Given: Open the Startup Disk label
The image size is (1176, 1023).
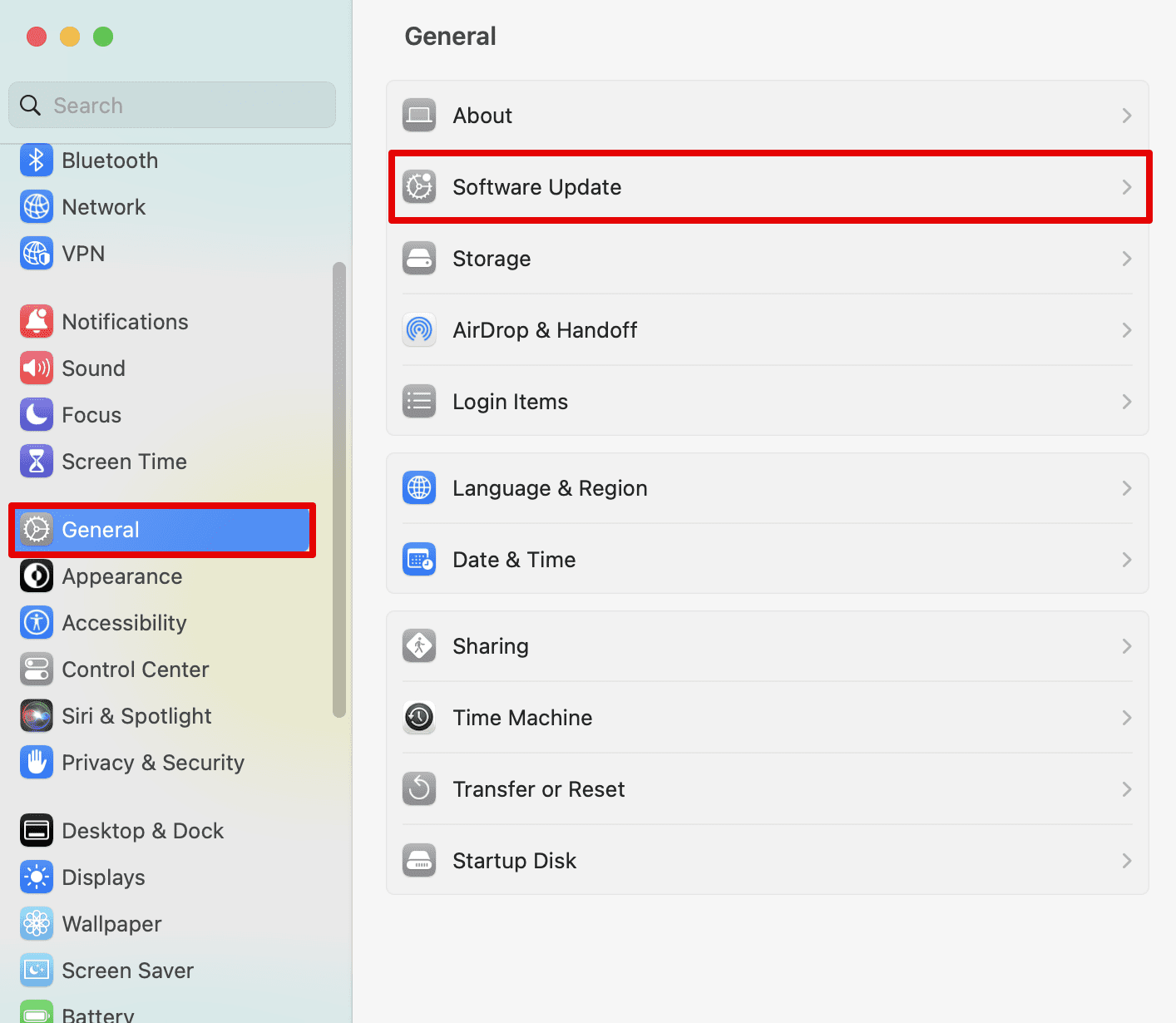Looking at the screenshot, I should pos(515,861).
